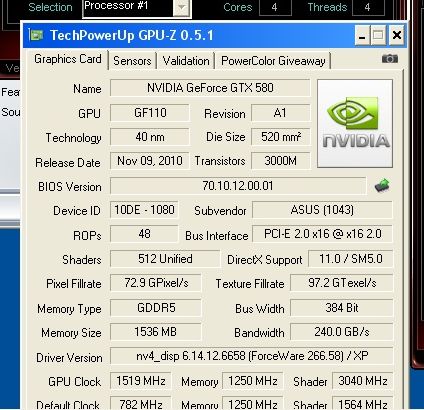Switch to the Sensors tab

click(x=132, y=61)
